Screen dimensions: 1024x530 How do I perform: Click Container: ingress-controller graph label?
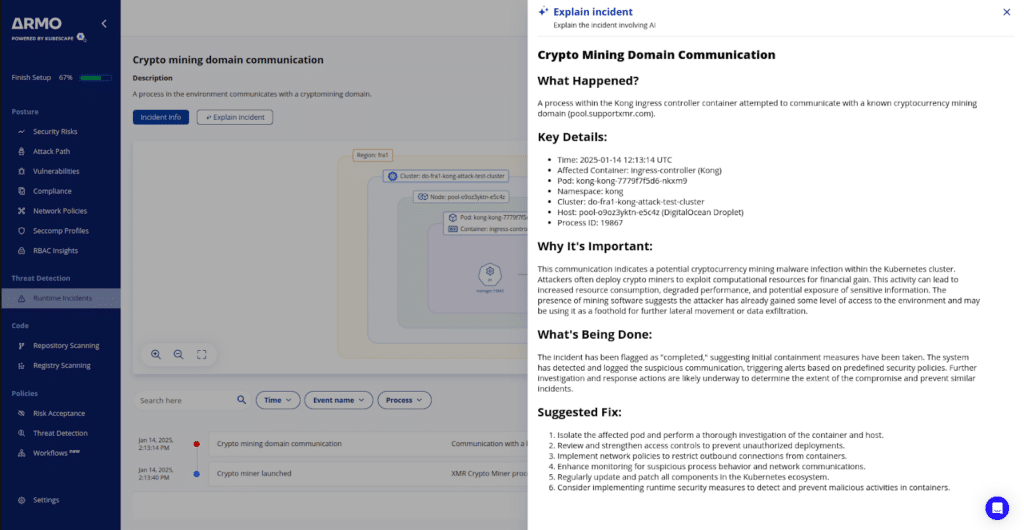pos(488,229)
